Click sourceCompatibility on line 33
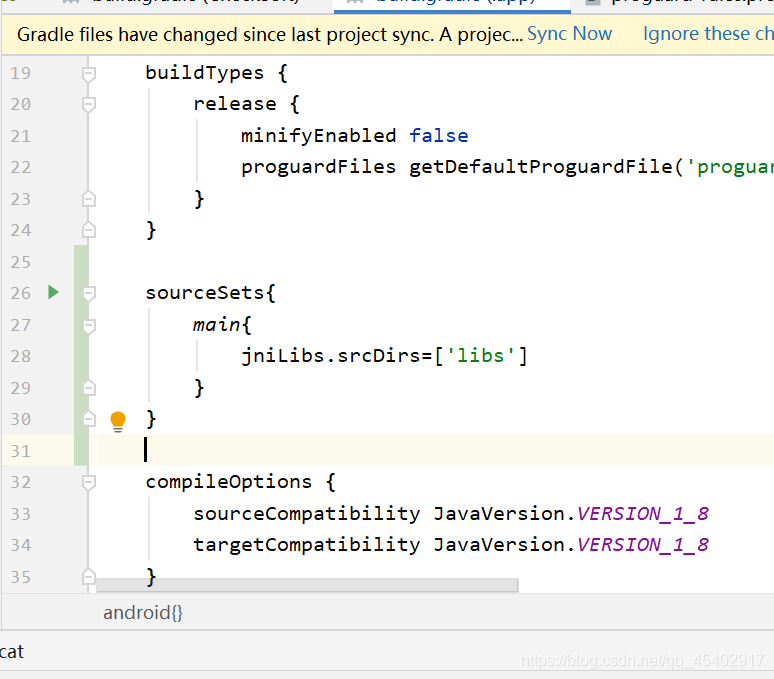Screen dimensions: 774x679 point(307,514)
